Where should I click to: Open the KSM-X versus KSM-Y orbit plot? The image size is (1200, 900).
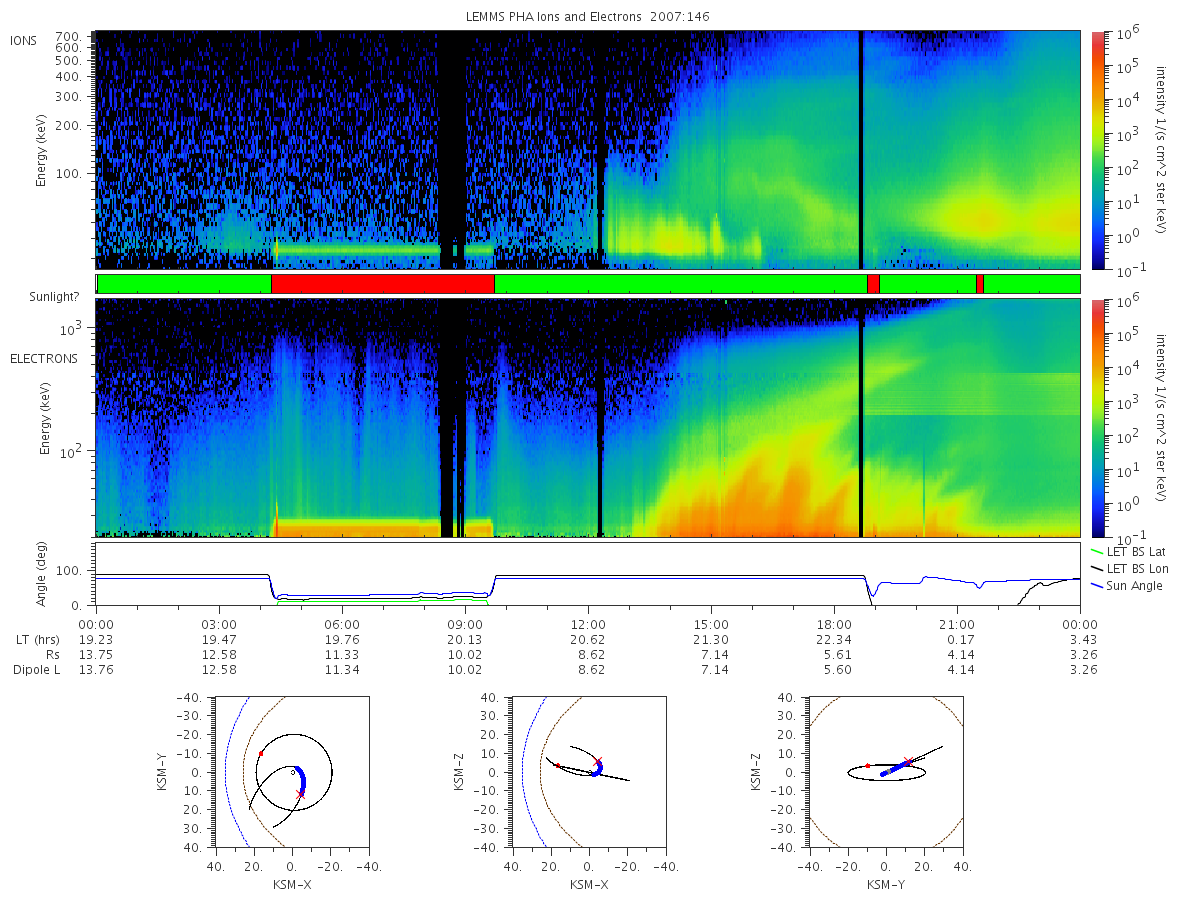point(291,772)
